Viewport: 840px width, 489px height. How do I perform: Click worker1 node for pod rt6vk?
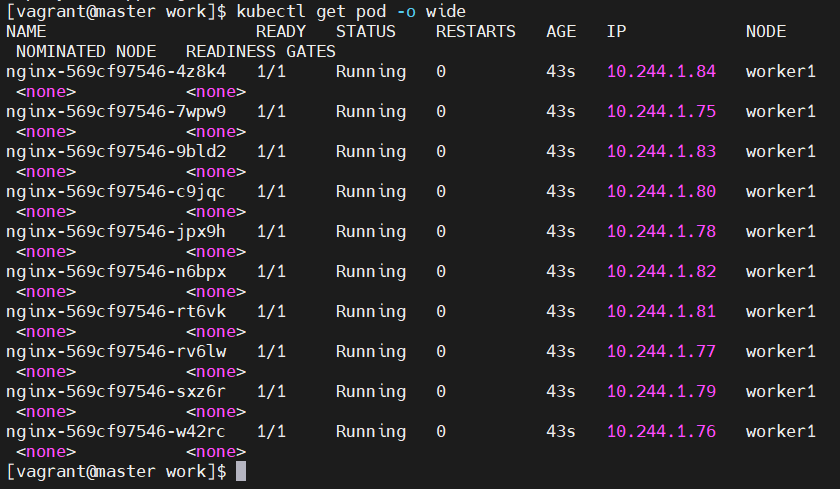(x=781, y=311)
